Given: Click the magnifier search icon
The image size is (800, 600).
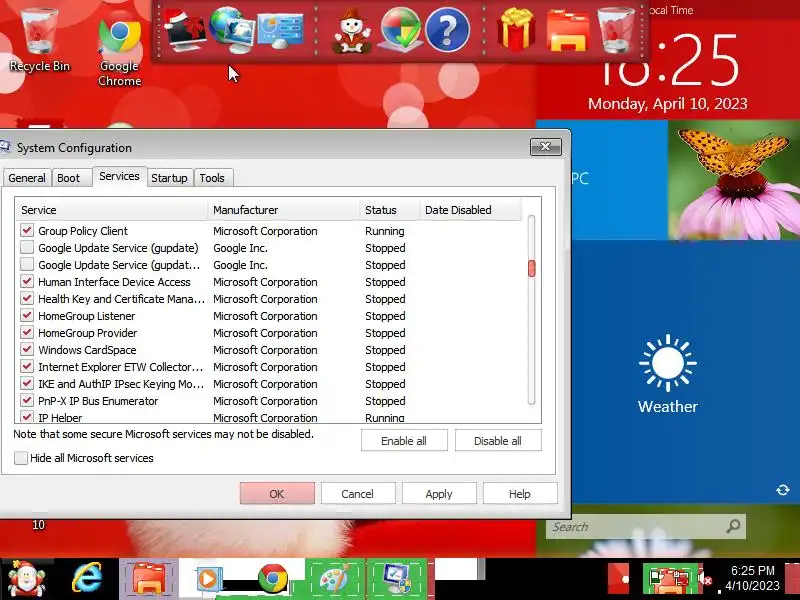Looking at the screenshot, I should click(733, 526).
